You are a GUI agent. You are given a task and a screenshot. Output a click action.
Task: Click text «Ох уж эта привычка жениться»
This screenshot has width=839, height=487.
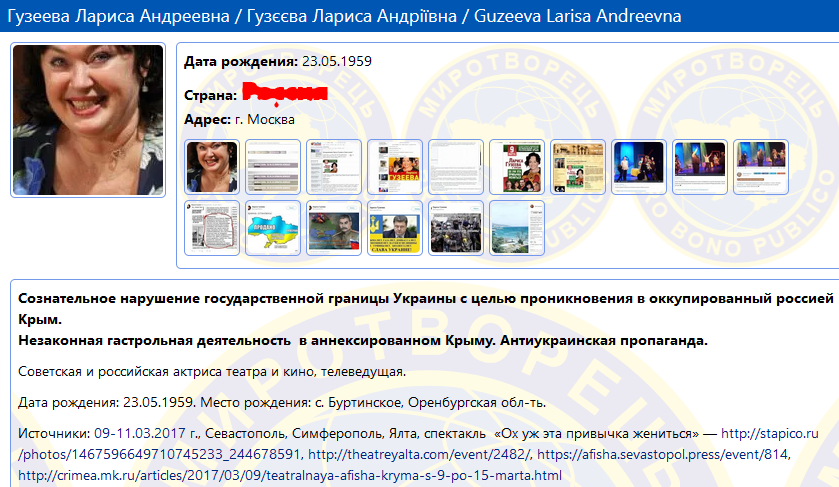coord(597,433)
